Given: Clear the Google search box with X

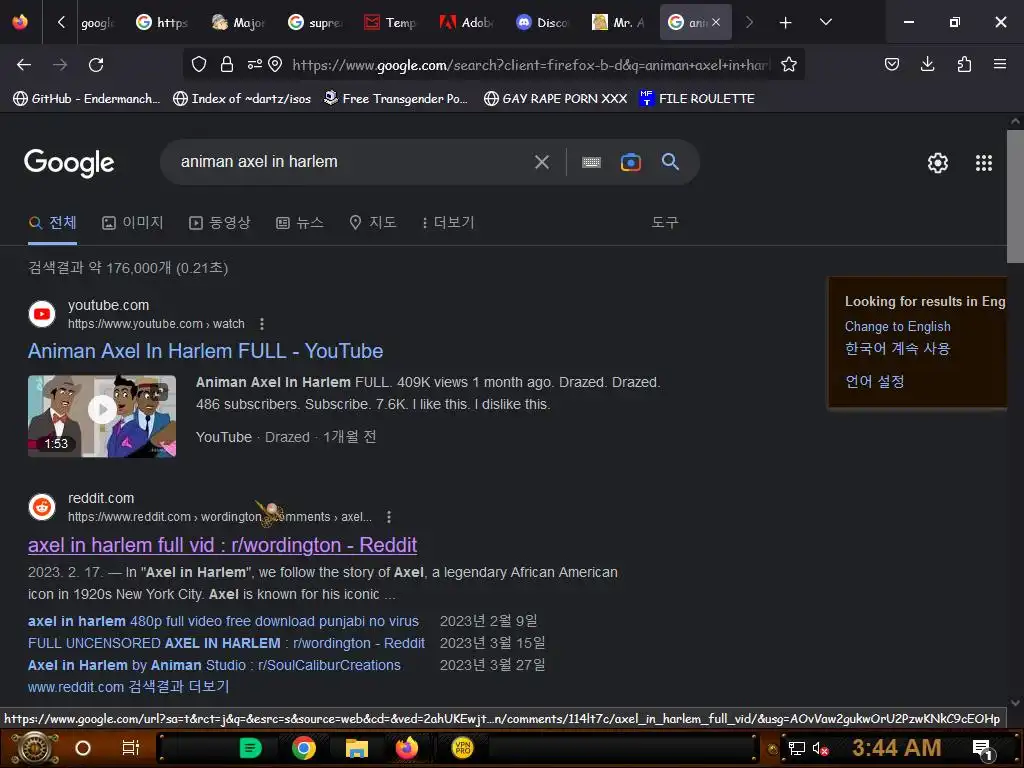Looking at the screenshot, I should point(541,162).
